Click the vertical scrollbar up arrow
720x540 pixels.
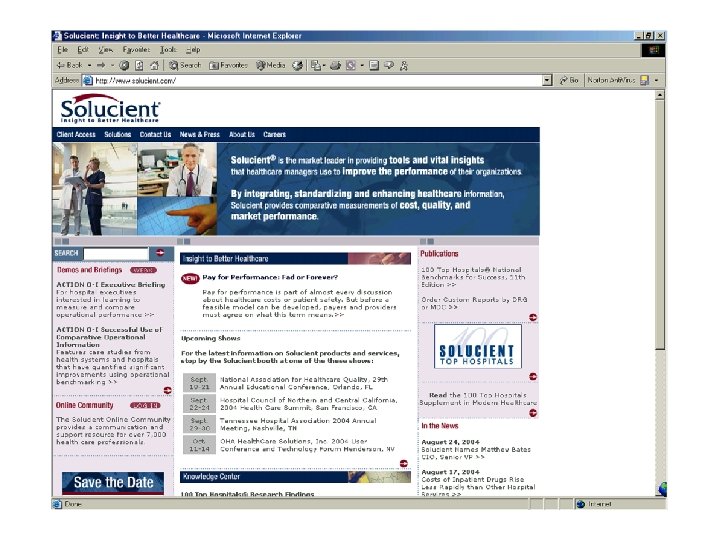(x=660, y=95)
